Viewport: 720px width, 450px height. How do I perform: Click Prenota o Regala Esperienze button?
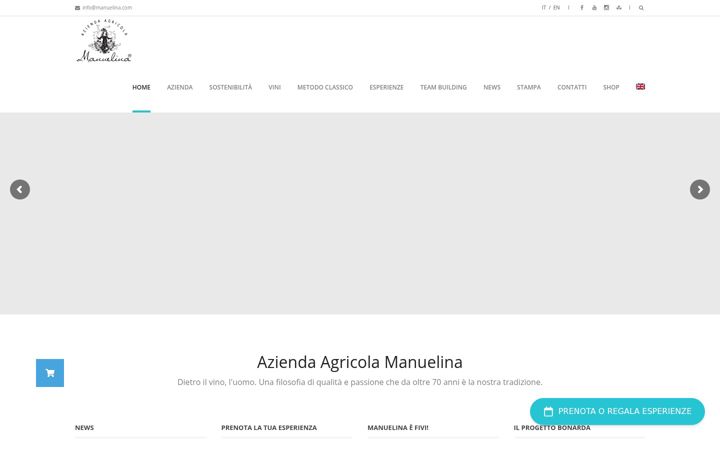pyautogui.click(x=617, y=411)
